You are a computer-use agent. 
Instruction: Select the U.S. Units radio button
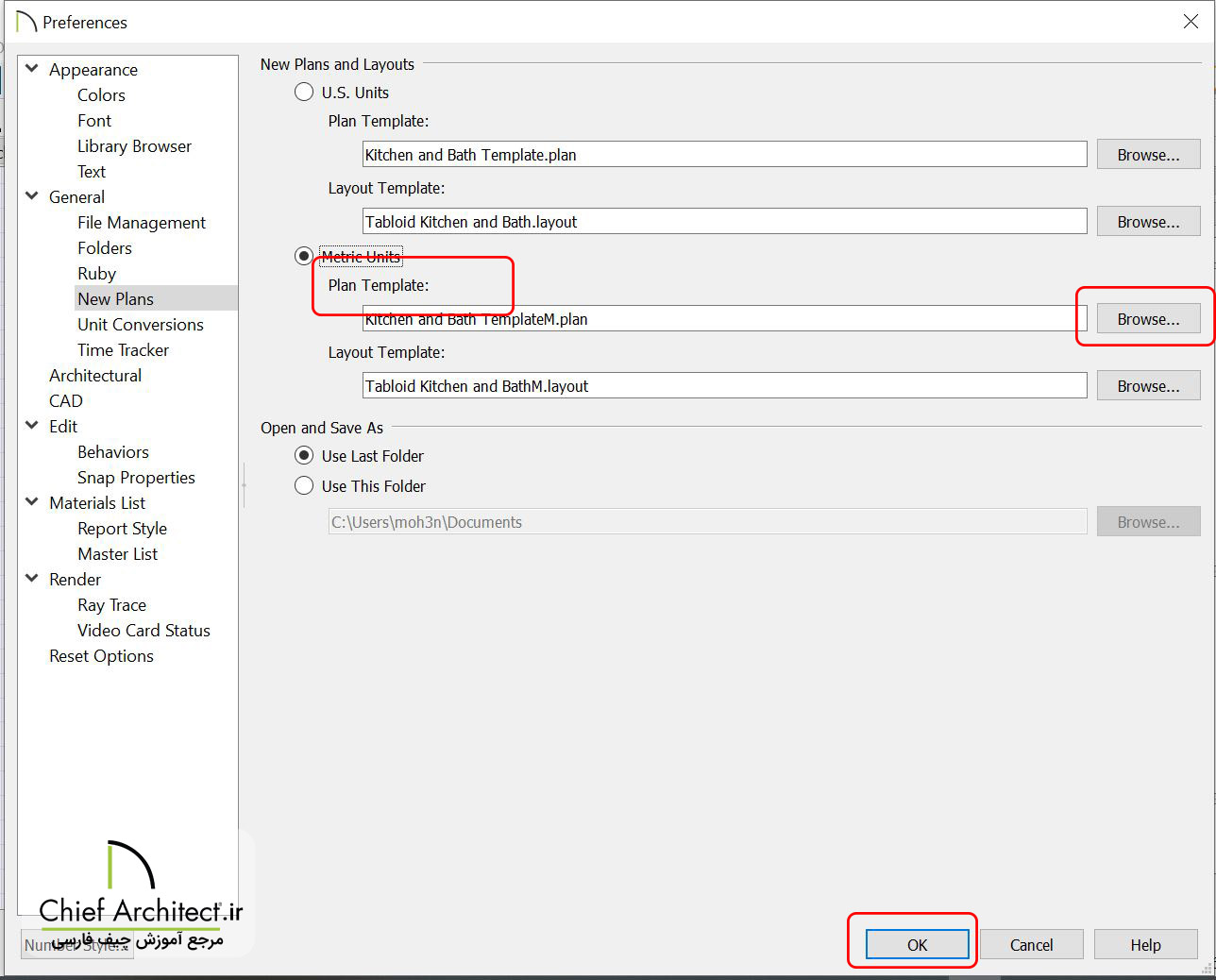point(304,93)
